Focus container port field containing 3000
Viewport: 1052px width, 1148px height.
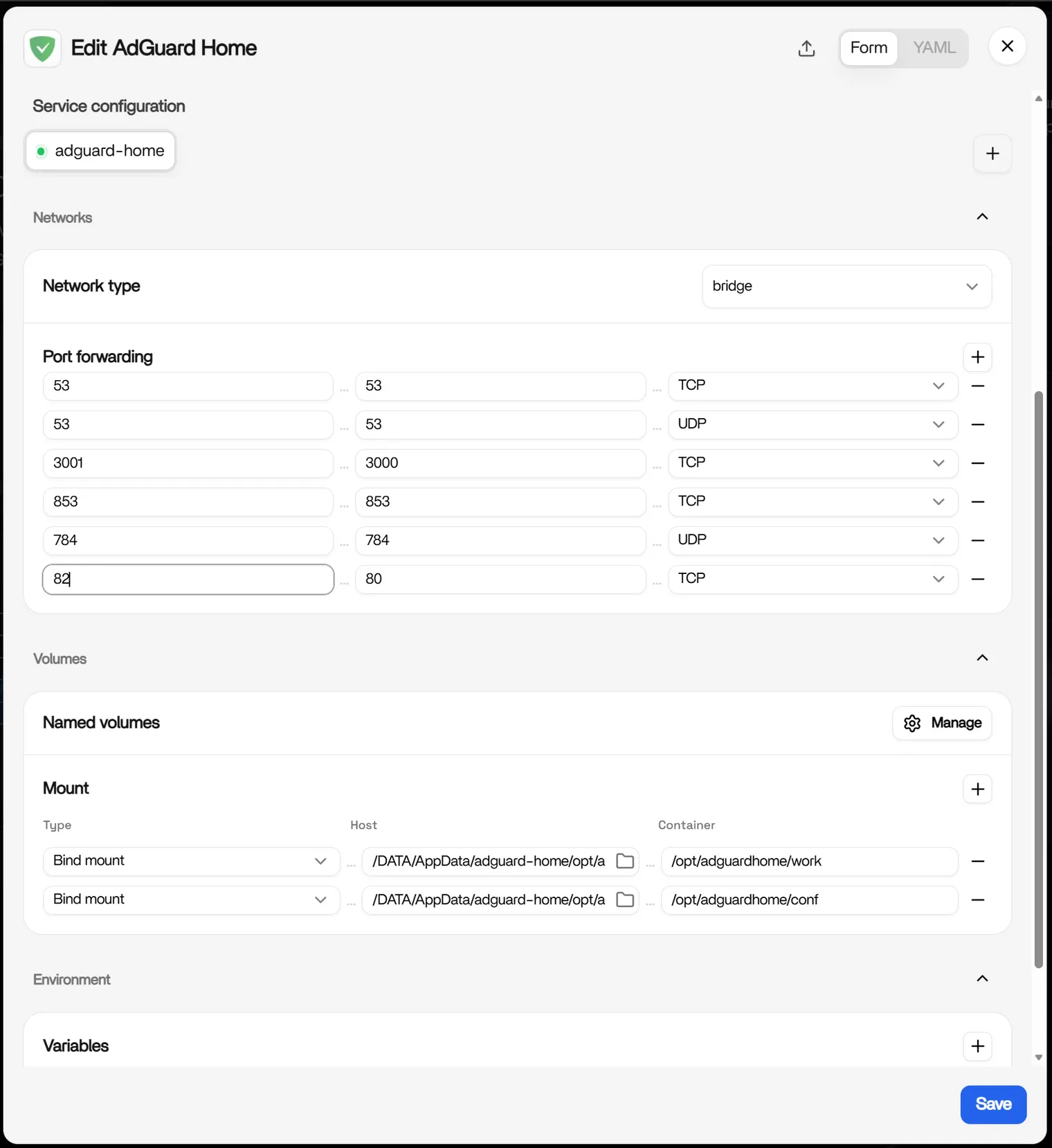500,463
